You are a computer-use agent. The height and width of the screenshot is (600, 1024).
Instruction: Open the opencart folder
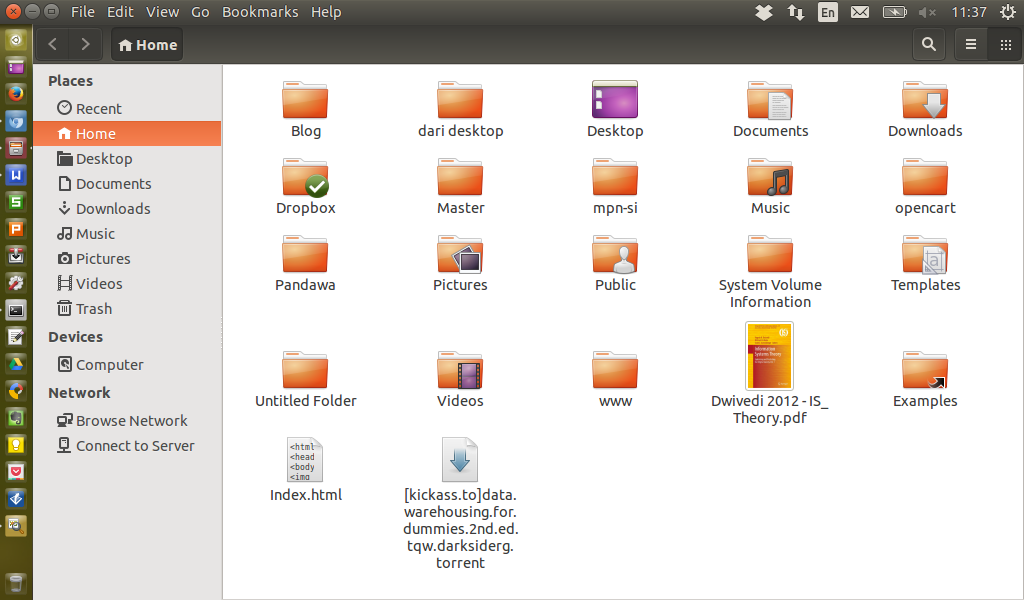tap(924, 178)
